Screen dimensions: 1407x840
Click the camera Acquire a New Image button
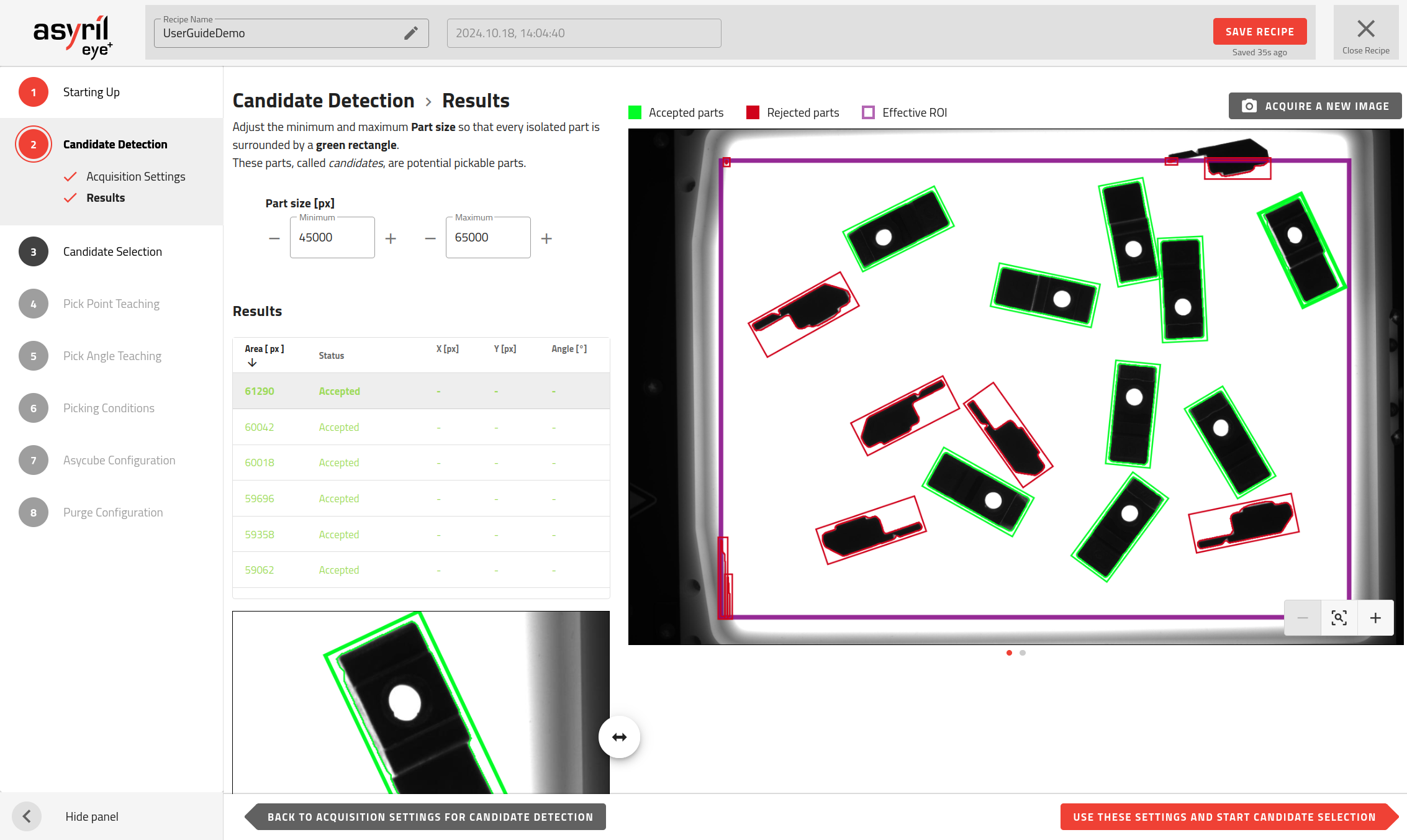pyautogui.click(x=1314, y=106)
